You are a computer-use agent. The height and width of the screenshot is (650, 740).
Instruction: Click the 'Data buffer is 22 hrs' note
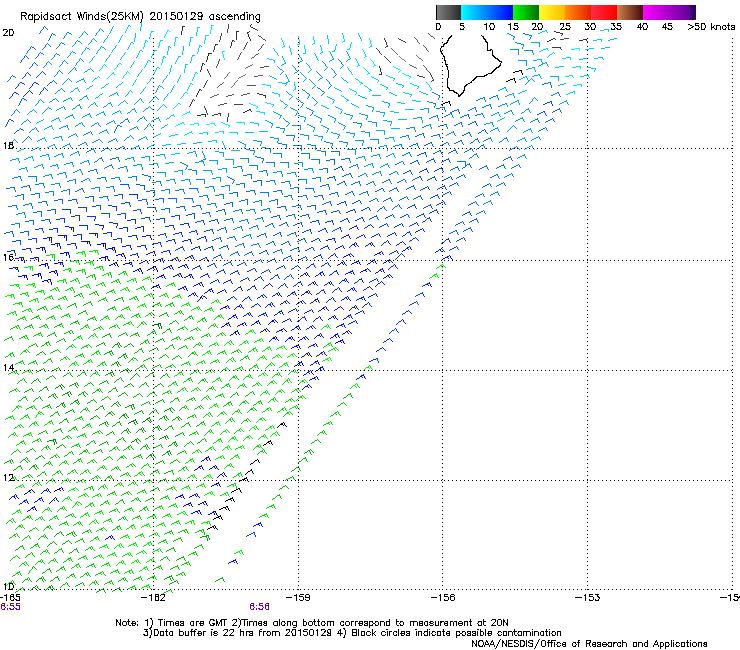(x=238, y=633)
